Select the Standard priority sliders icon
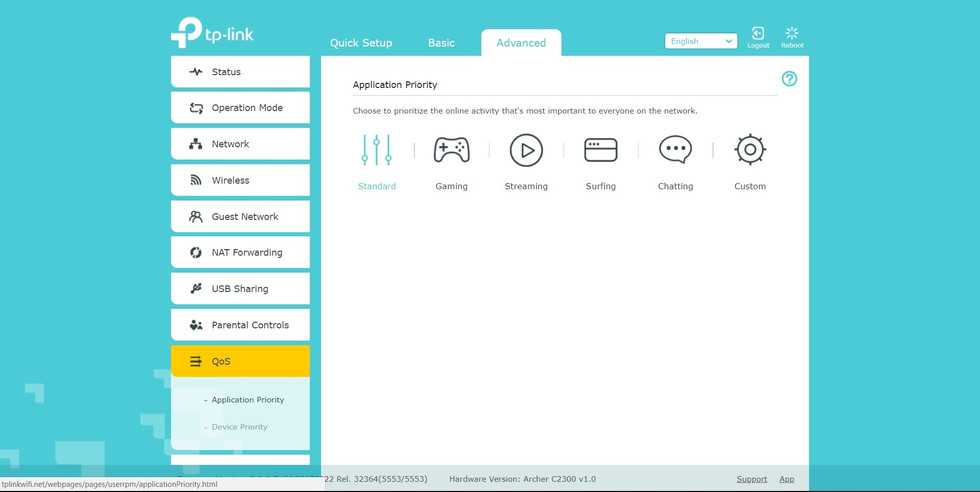Viewport: 980px width, 492px height. point(377,150)
